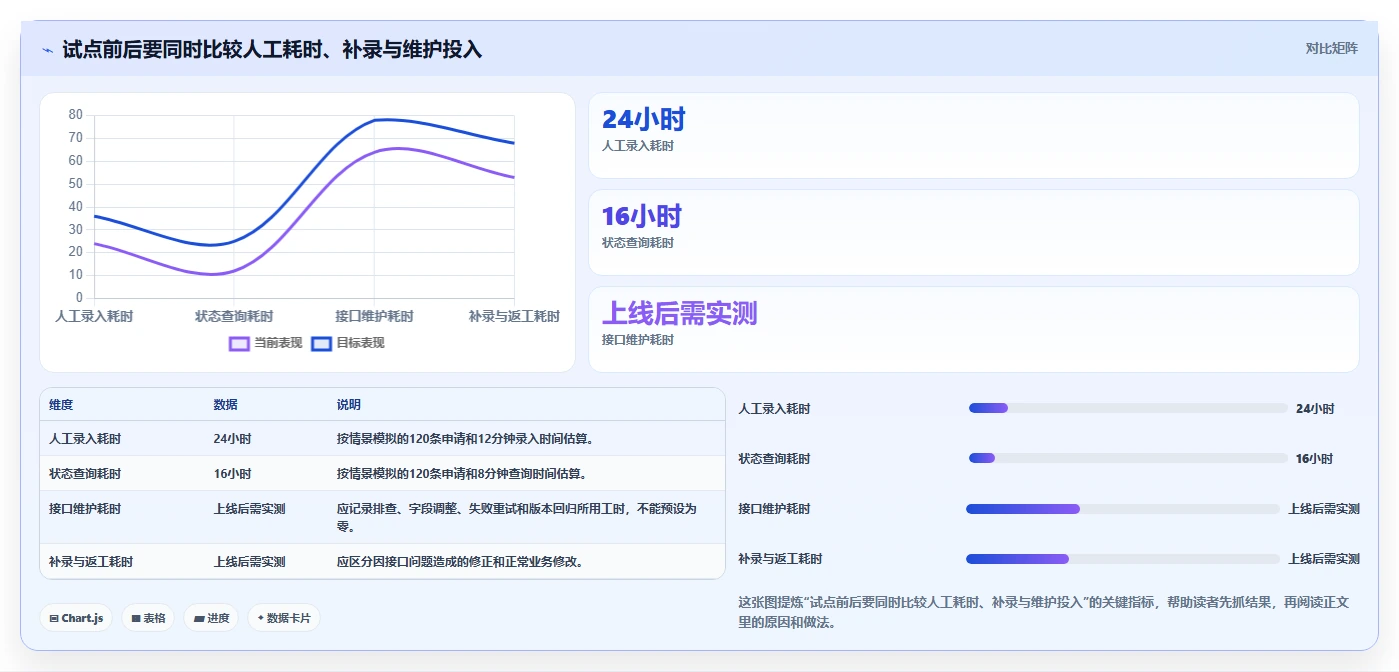Click the 80 value on chart y-axis

[x=76, y=115]
